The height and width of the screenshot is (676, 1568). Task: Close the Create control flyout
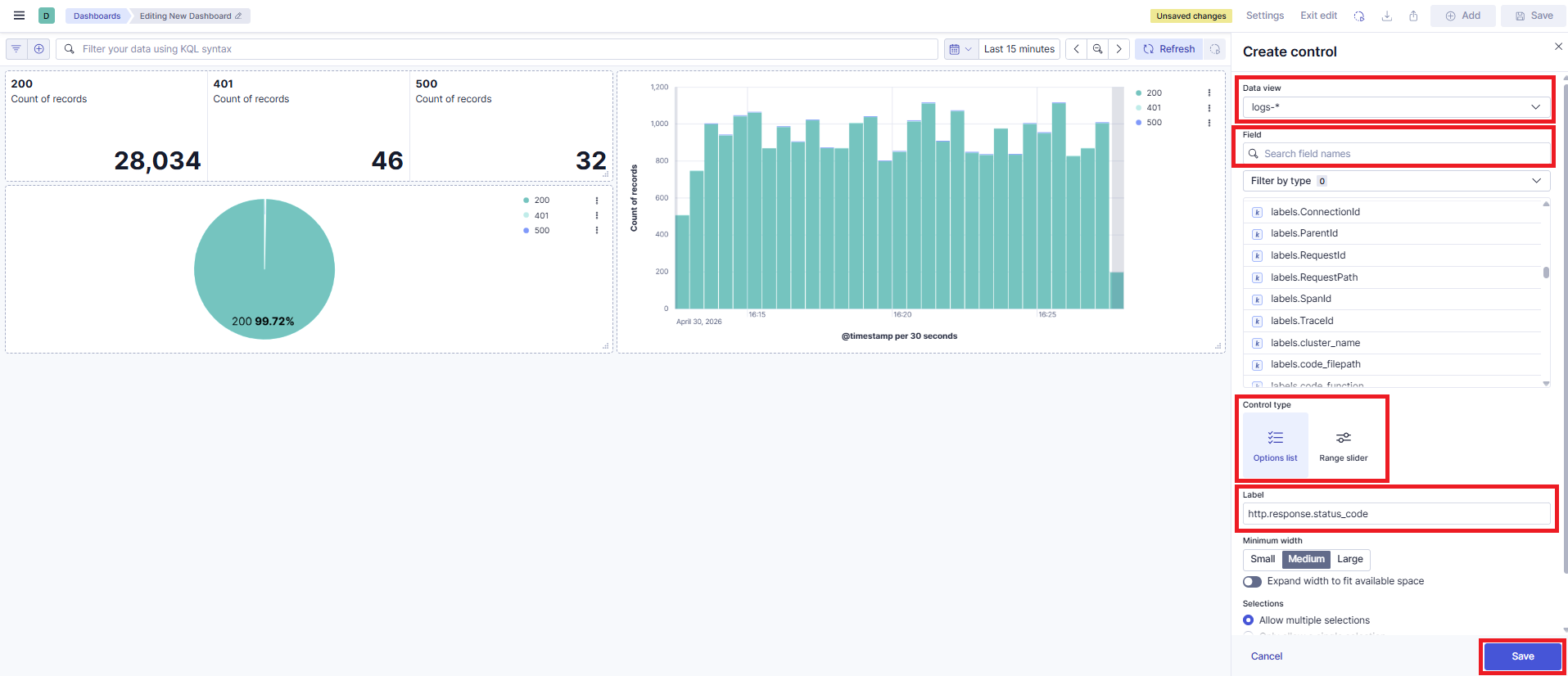(x=1558, y=47)
